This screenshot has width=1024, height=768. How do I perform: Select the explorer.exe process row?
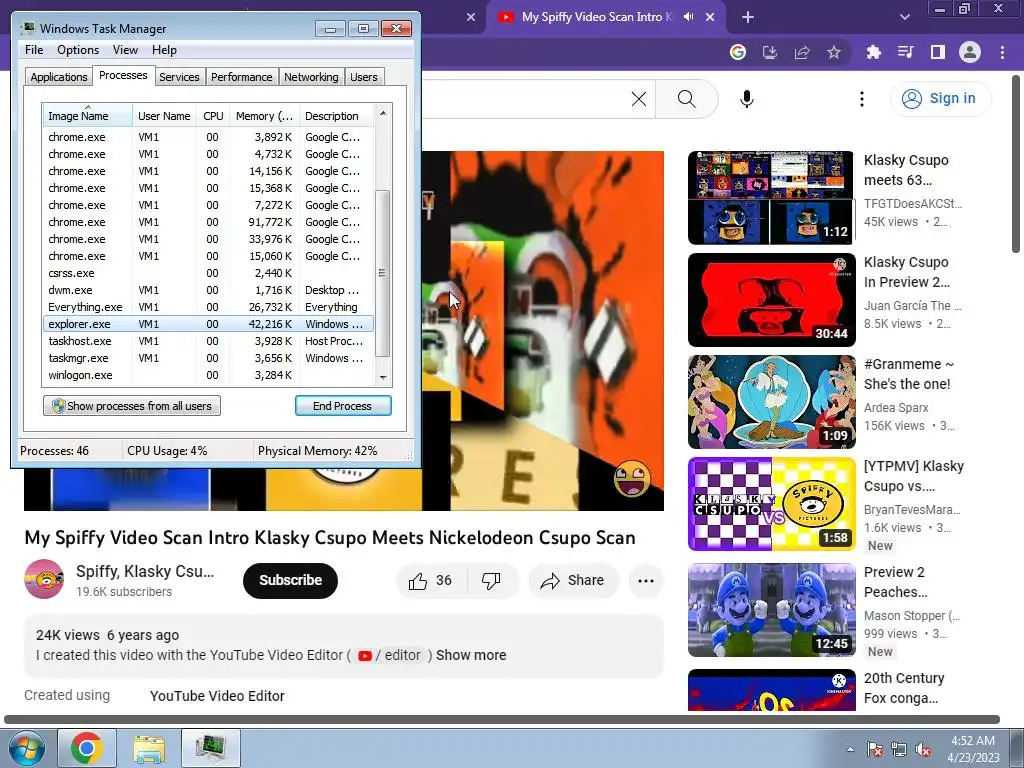pos(208,324)
